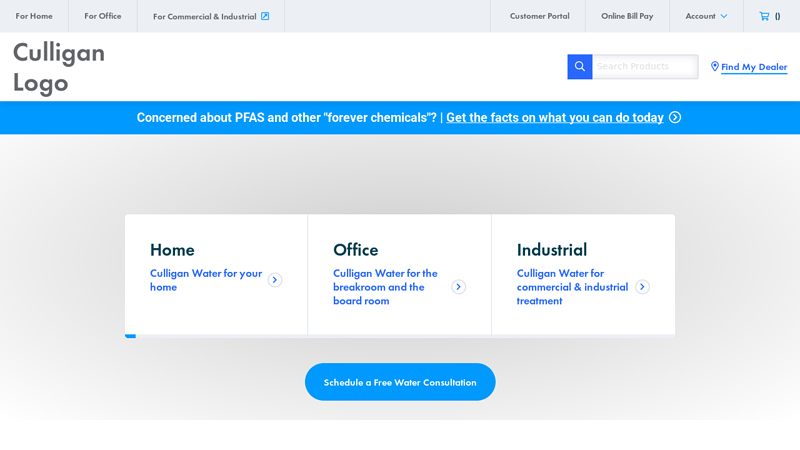Click inside the Search Products field
Image resolution: width=800 pixels, height=450 pixels.
[644, 67]
